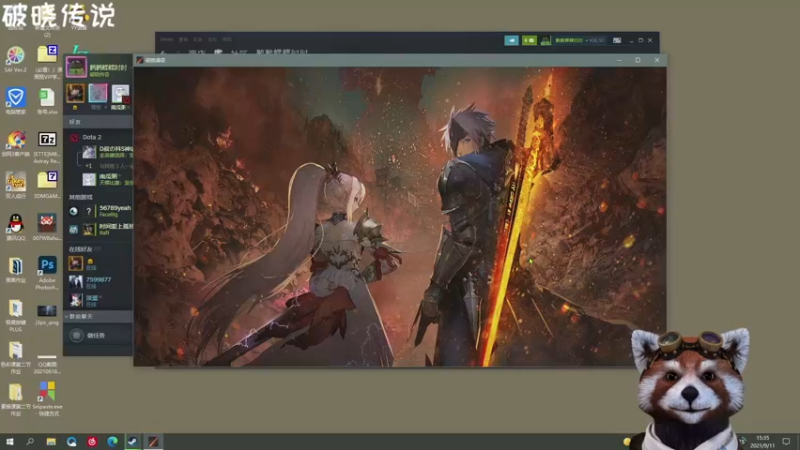
Task: Open the blue Q browser taskbar icon
Action: click(71, 442)
